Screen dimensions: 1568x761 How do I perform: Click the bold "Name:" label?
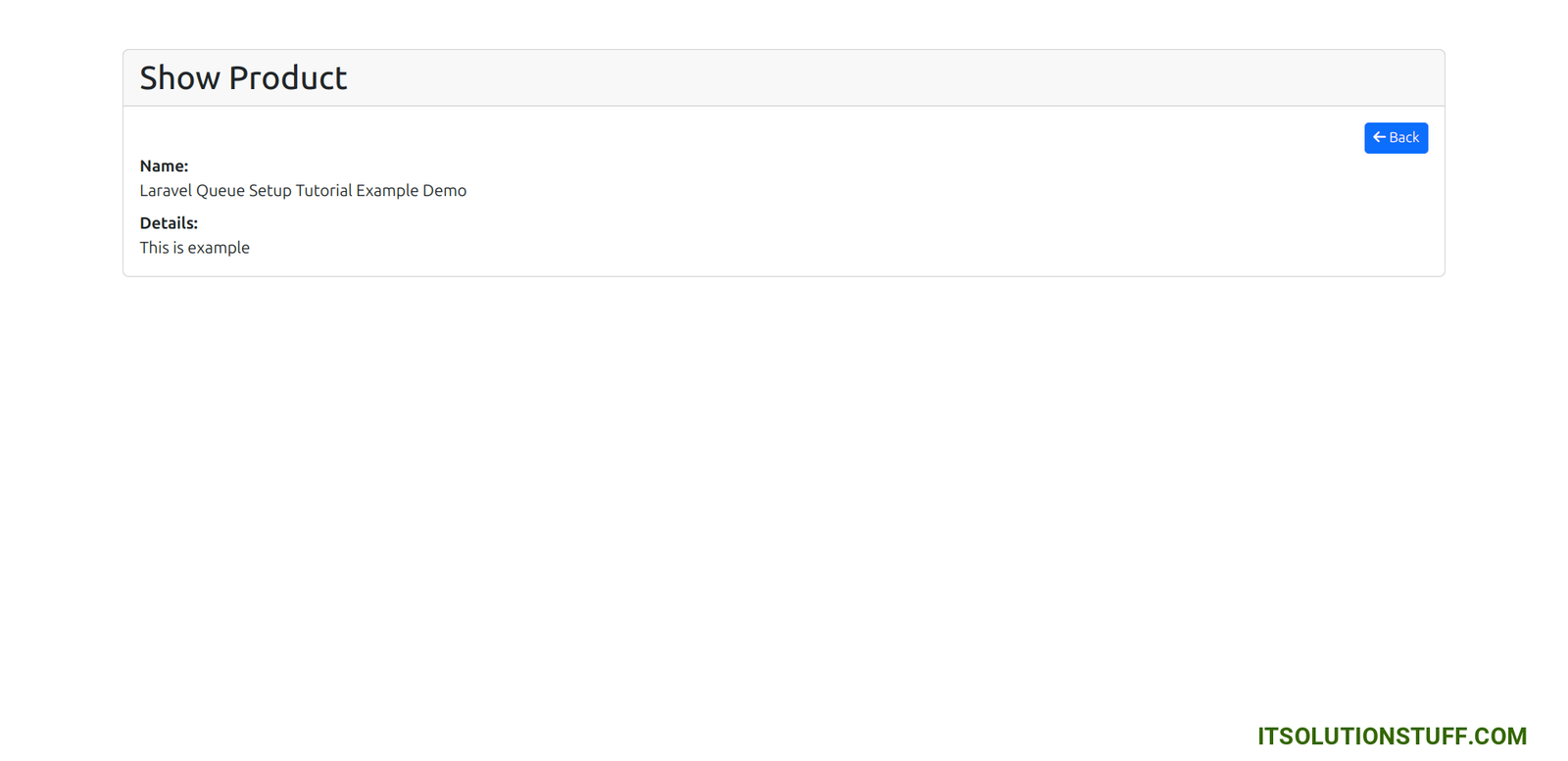coord(164,166)
